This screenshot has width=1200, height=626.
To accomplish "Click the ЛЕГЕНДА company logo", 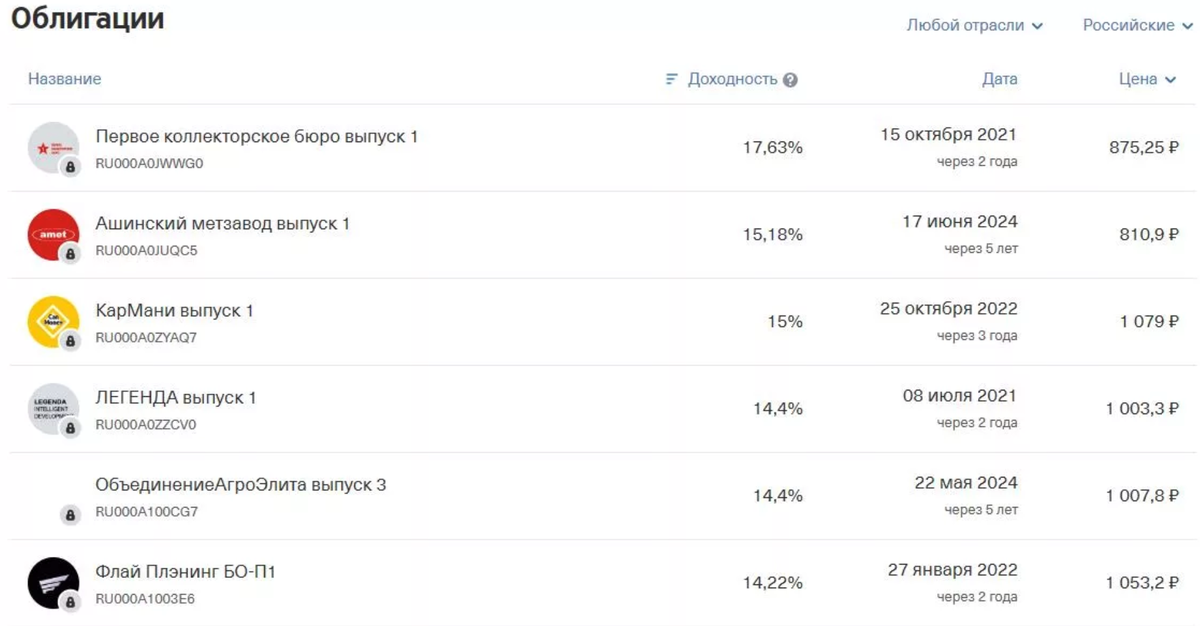I will click(53, 409).
